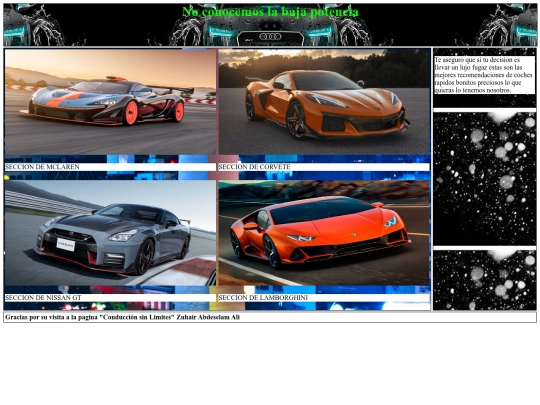Click the SECCION DE LAMBORGHINI label
540x405 pixels.
click(x=263, y=298)
